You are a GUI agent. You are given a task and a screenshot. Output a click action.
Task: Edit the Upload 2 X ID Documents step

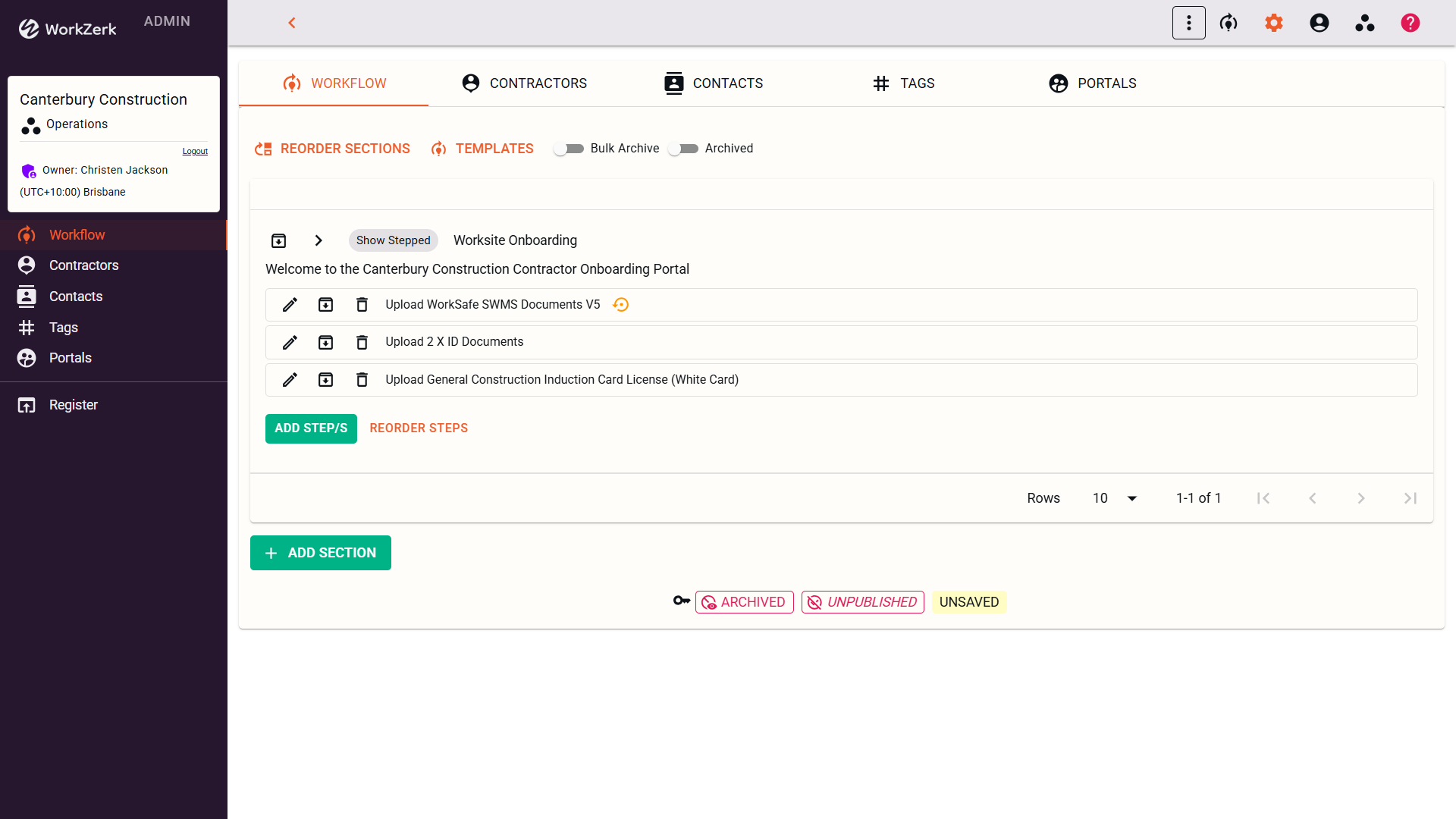tap(290, 342)
